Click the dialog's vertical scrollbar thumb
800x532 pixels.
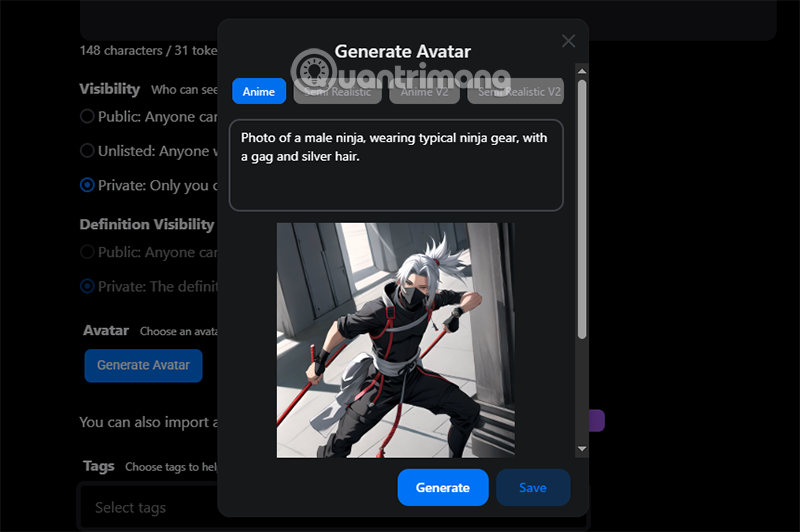[582, 200]
